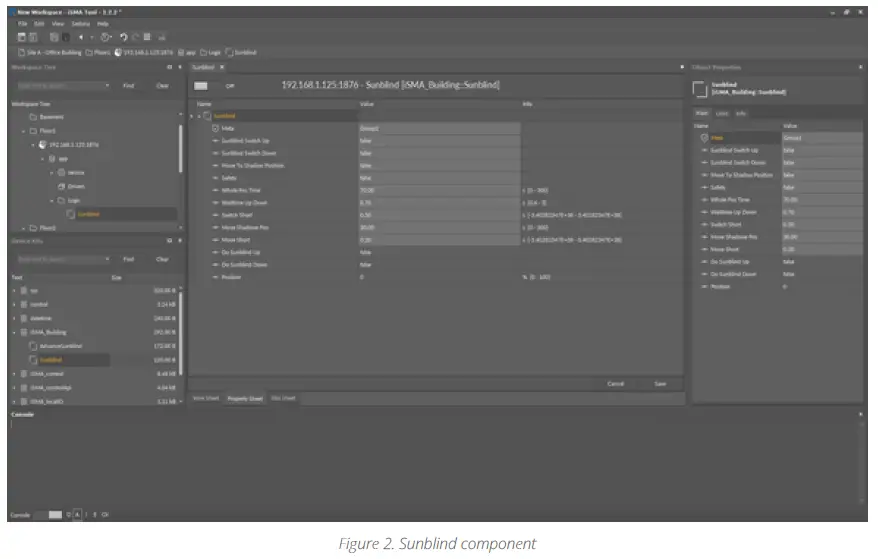This screenshot has width=878, height=559.
Task: Click Find in the Workspace Tree panel
Action: click(129, 86)
